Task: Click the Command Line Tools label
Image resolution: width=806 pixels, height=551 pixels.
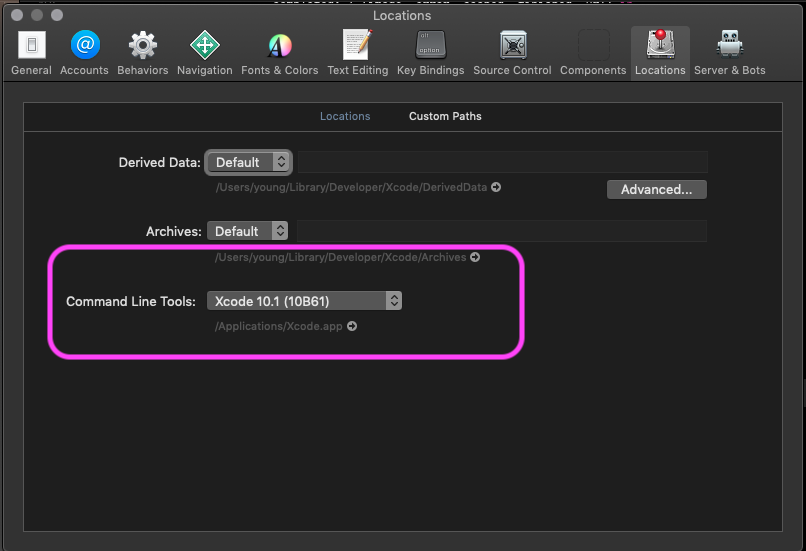Action: coord(131,301)
